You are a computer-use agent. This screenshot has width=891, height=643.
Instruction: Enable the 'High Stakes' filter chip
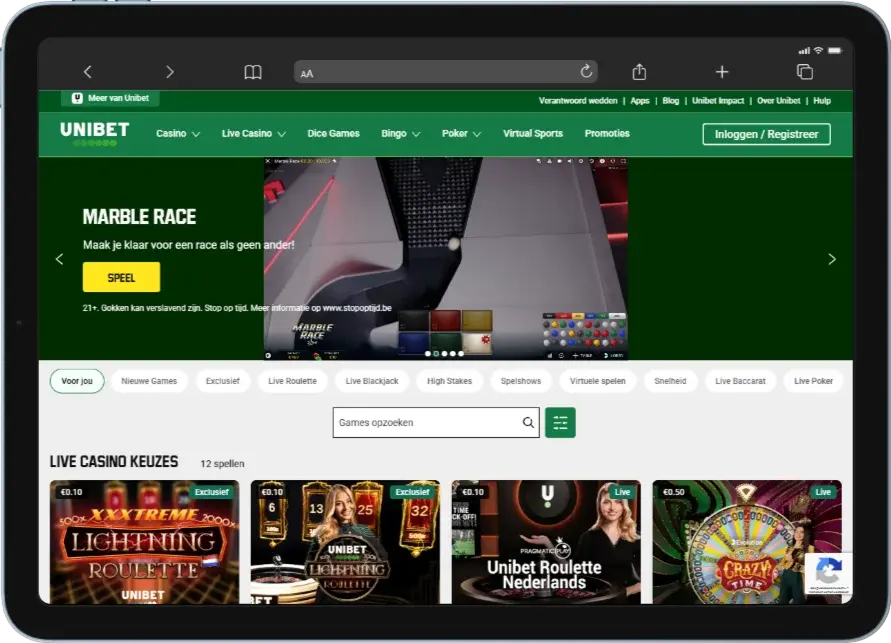click(449, 381)
